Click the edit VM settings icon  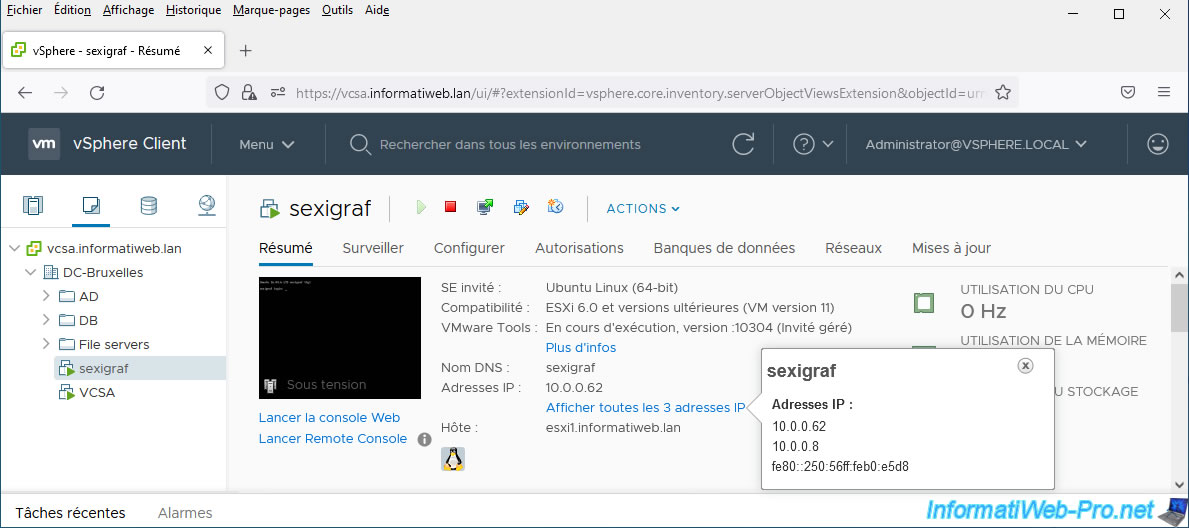520,208
